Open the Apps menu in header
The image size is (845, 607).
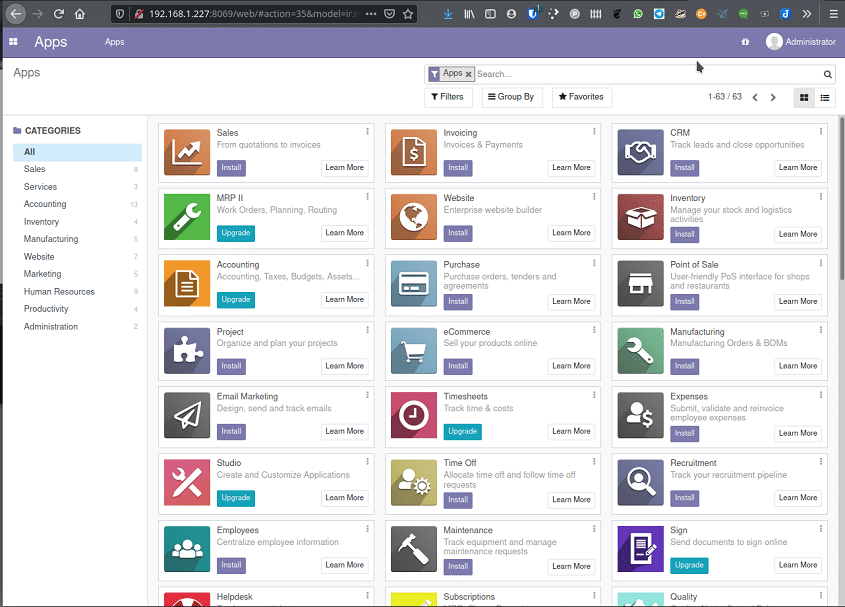(x=114, y=42)
